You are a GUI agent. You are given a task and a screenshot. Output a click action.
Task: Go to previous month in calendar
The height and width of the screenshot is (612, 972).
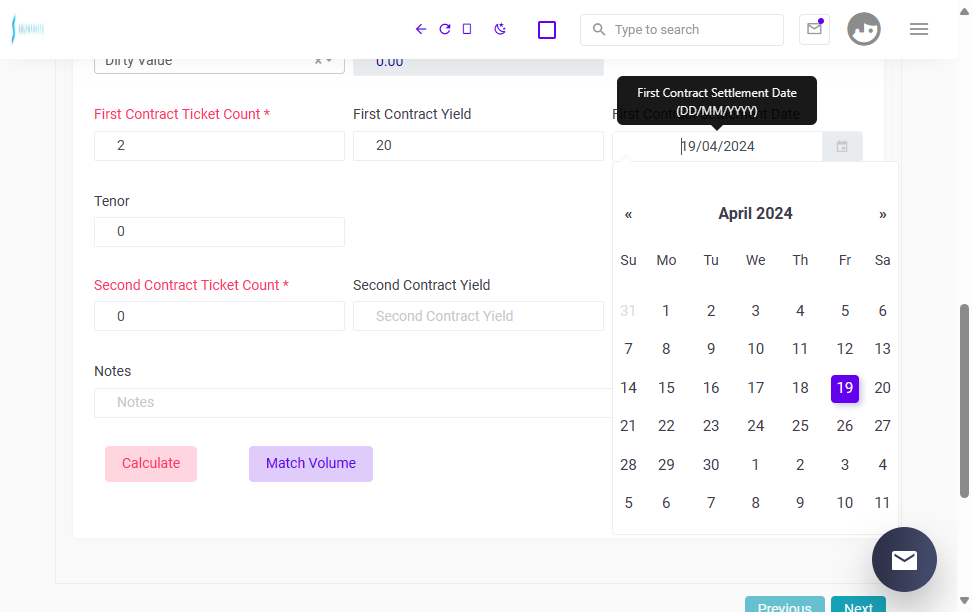point(628,215)
